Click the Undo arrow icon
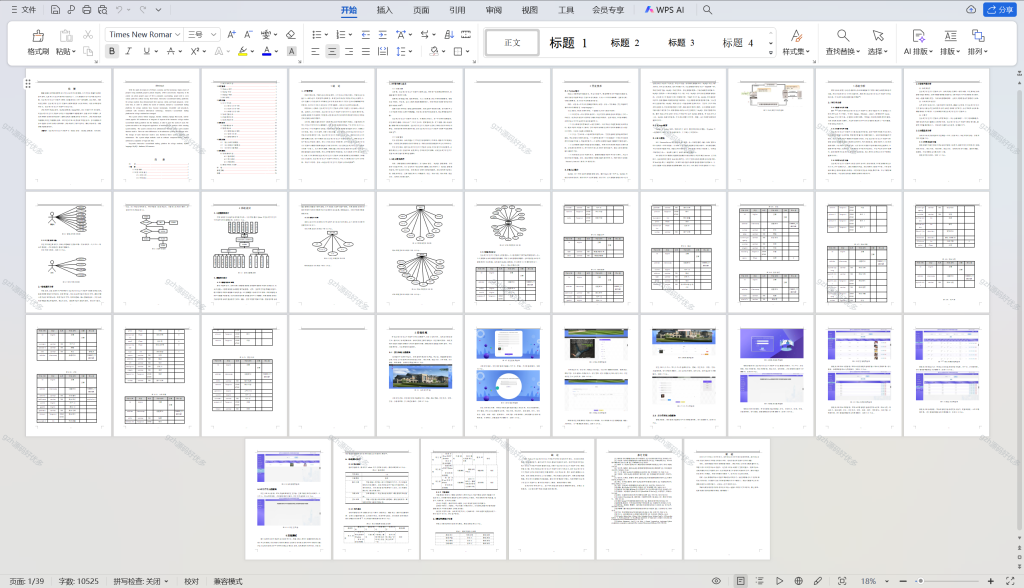This screenshot has width=1024, height=588. 119,10
